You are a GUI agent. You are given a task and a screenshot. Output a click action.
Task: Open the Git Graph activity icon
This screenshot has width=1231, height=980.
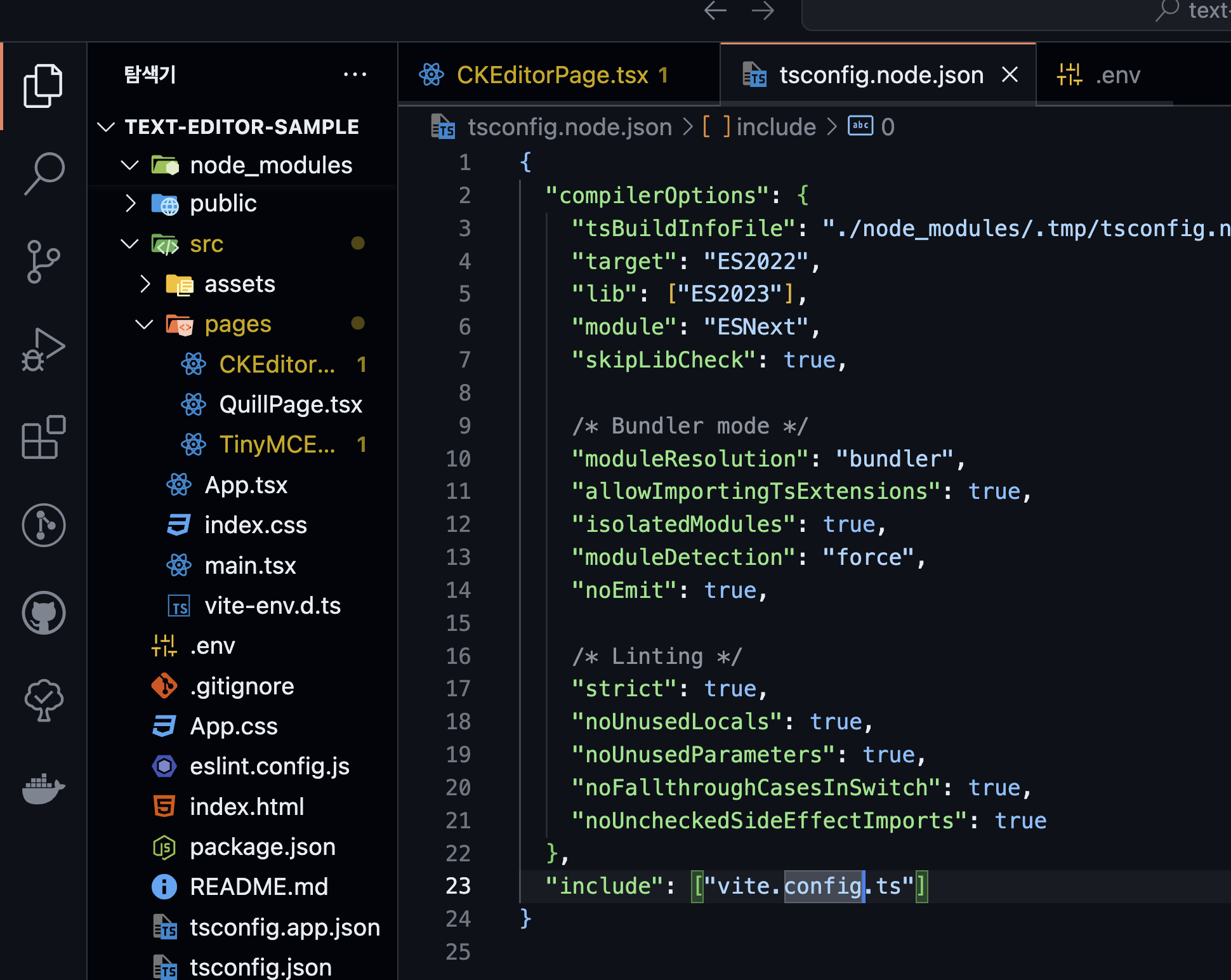pos(43,526)
